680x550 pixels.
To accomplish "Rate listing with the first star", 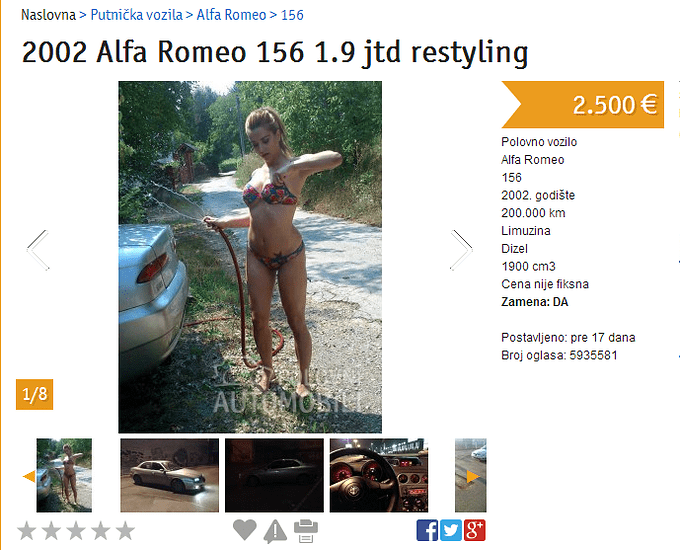I will (x=27, y=530).
